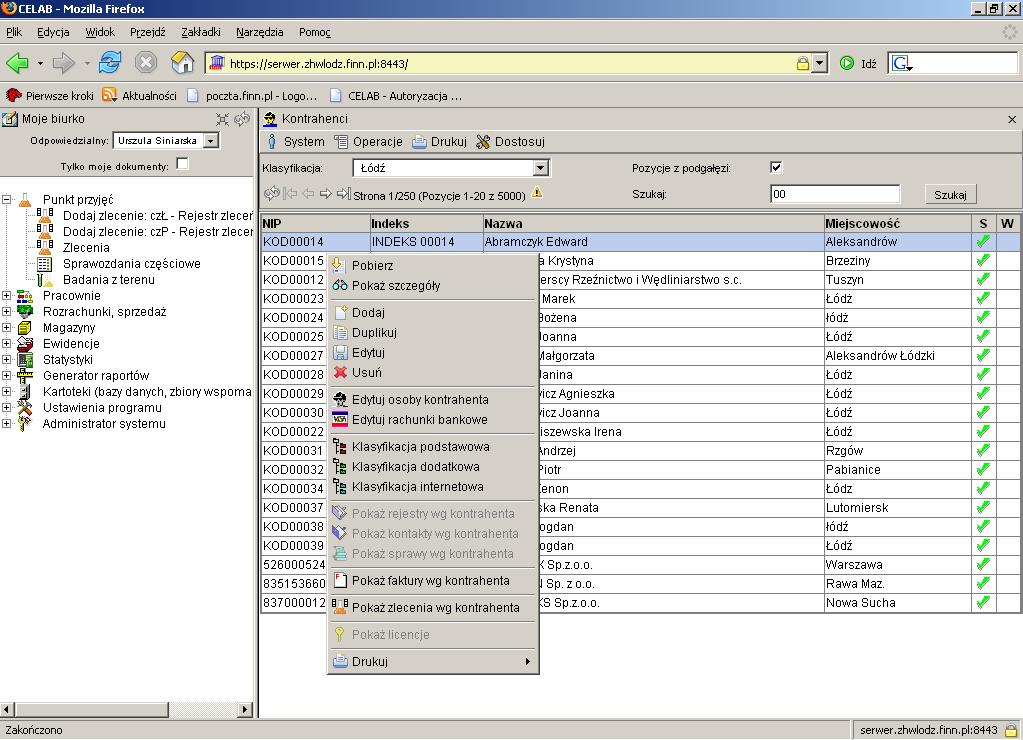Open the Klasyfikacja Łódź dropdown
Viewport: 1023px width, 740px height.
point(540,168)
